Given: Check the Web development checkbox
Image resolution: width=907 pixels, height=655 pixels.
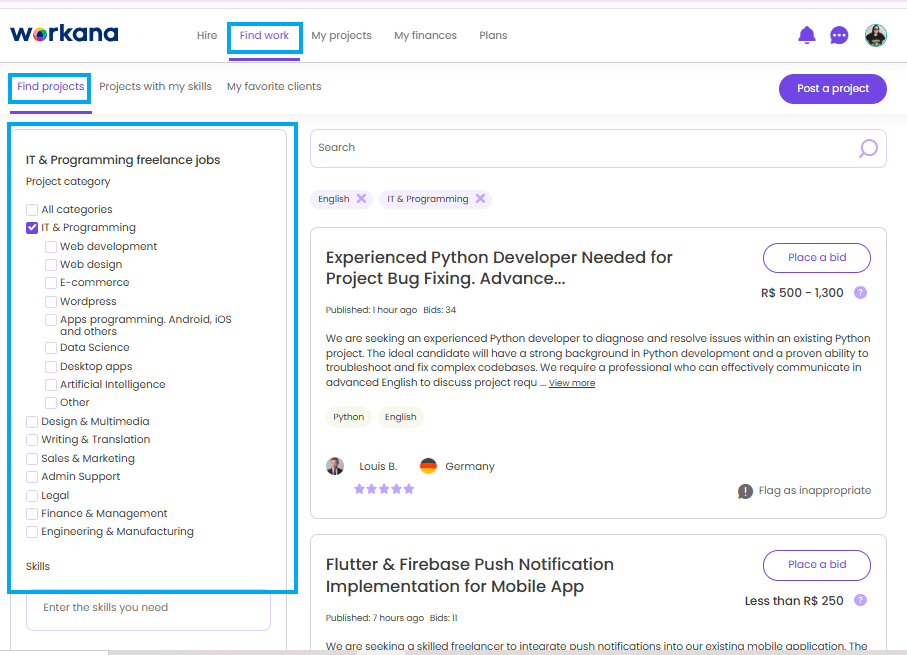Looking at the screenshot, I should [51, 246].
